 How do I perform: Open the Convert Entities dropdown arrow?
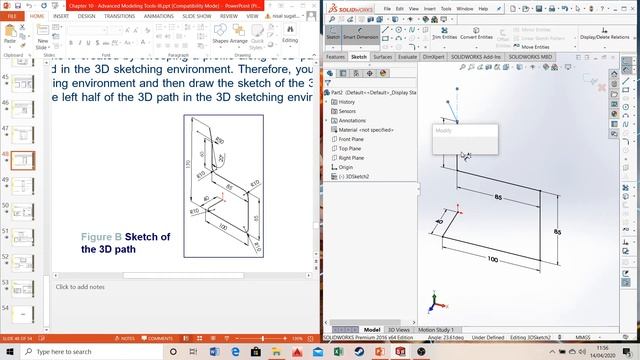476,47
